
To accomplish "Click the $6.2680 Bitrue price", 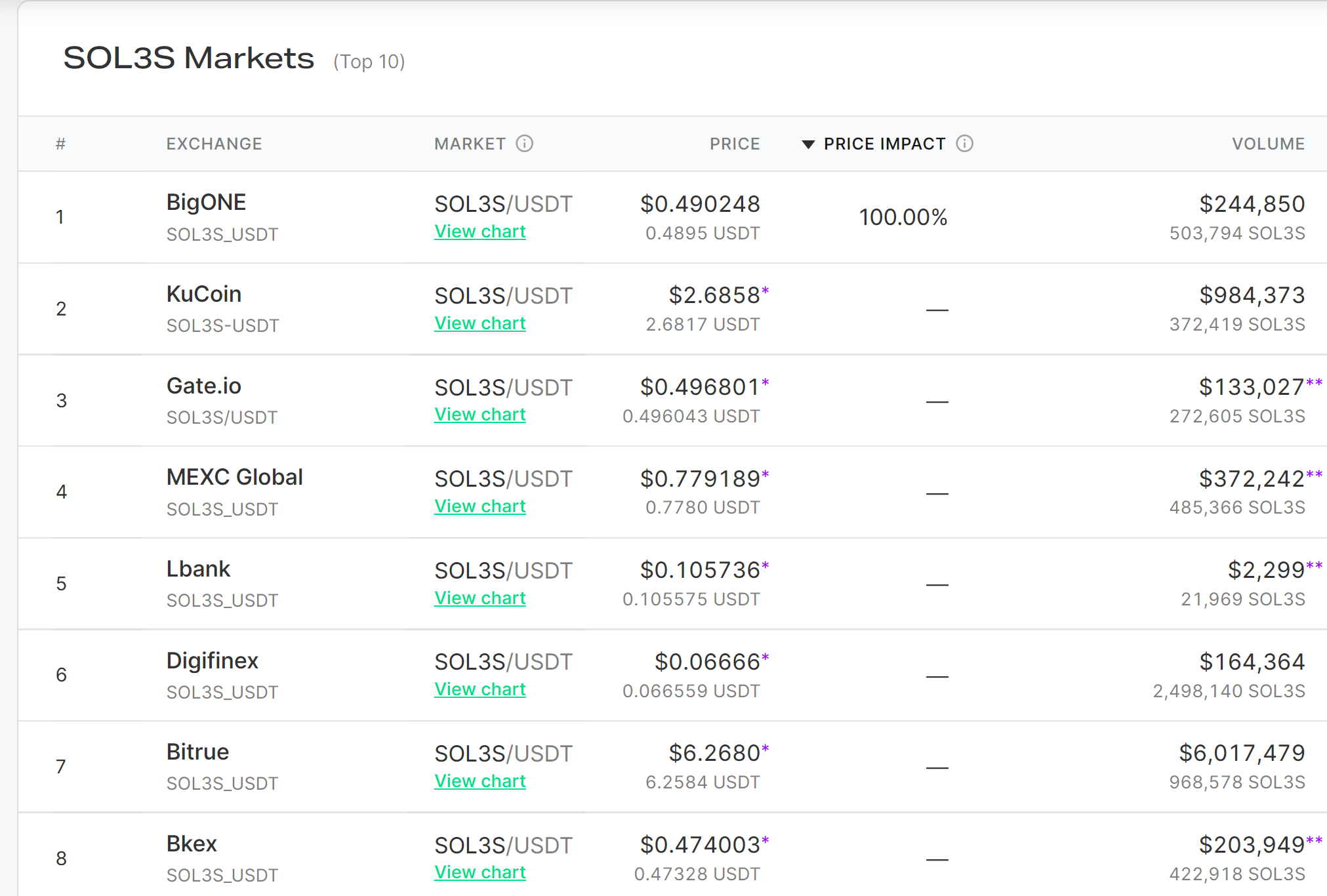I will point(714,753).
